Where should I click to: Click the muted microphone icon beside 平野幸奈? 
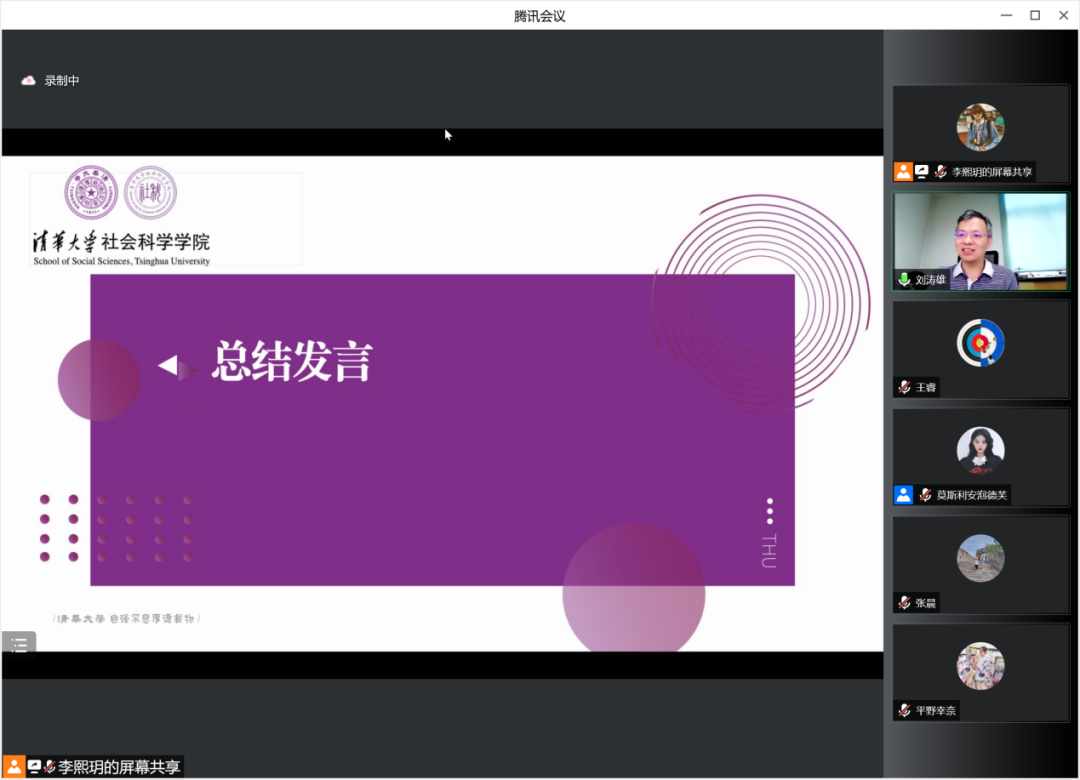pyautogui.click(x=904, y=711)
